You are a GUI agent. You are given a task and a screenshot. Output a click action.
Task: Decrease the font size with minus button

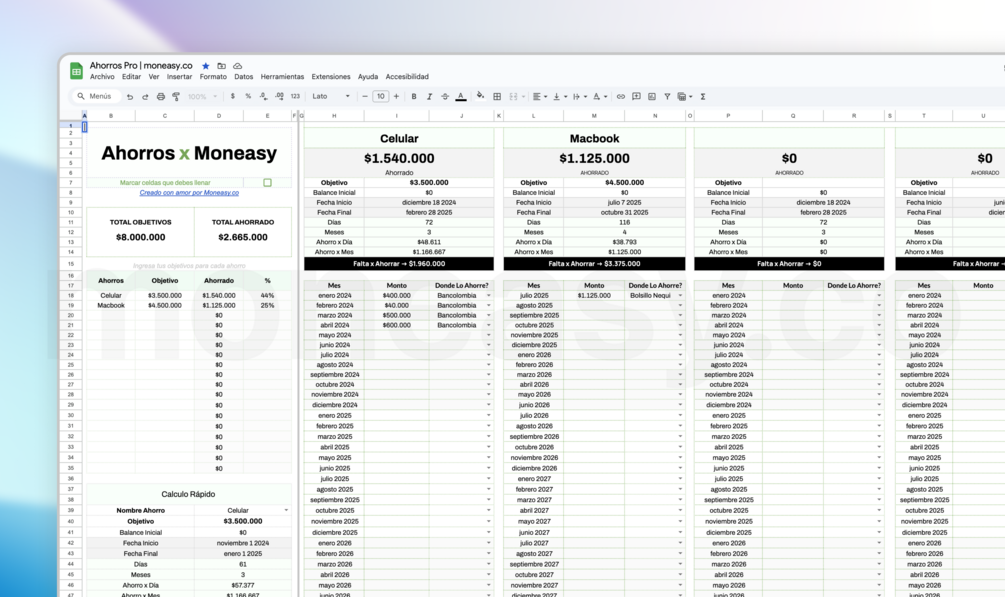[x=365, y=97]
